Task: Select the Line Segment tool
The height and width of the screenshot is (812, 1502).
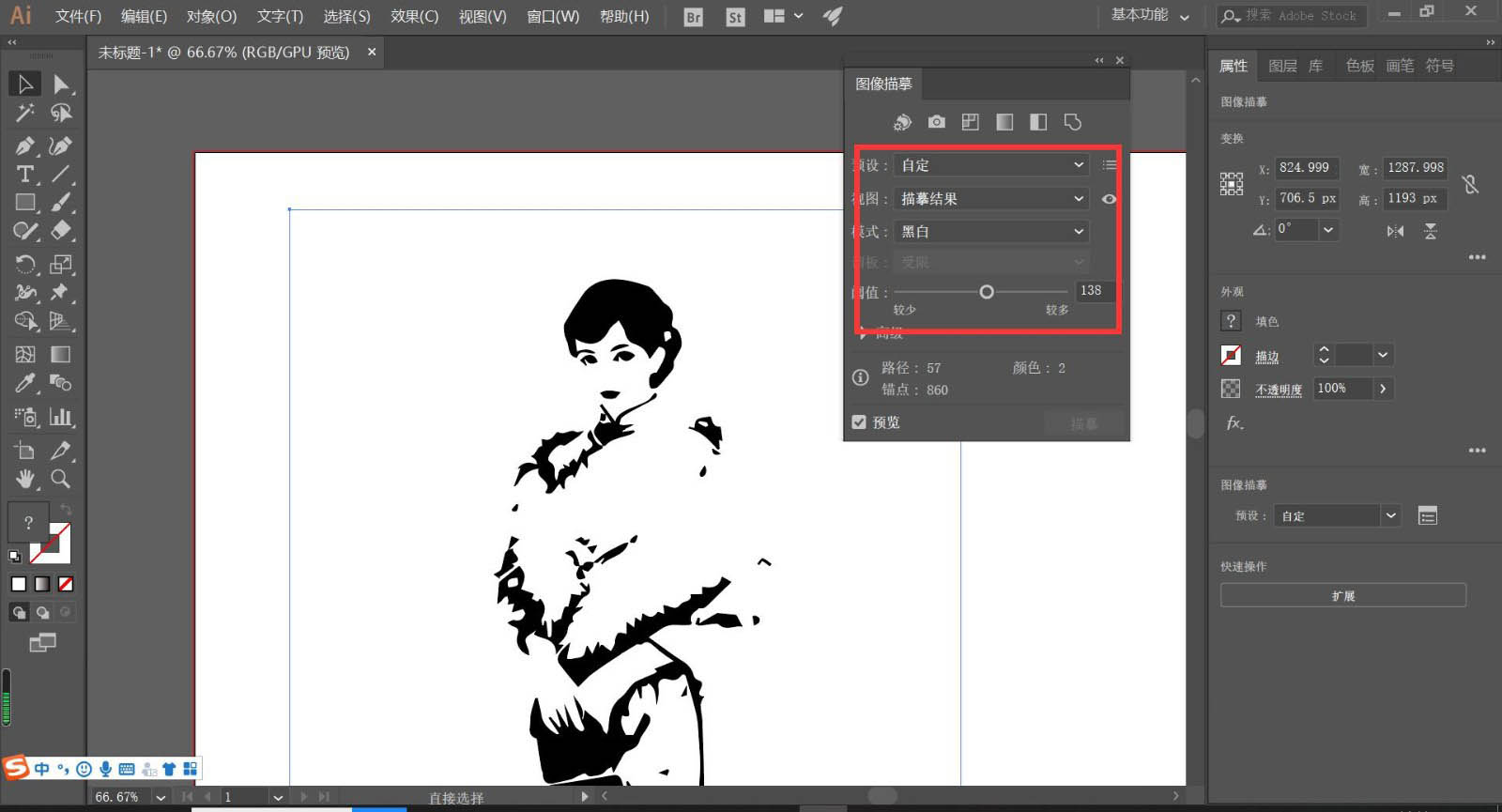Action: point(61,174)
